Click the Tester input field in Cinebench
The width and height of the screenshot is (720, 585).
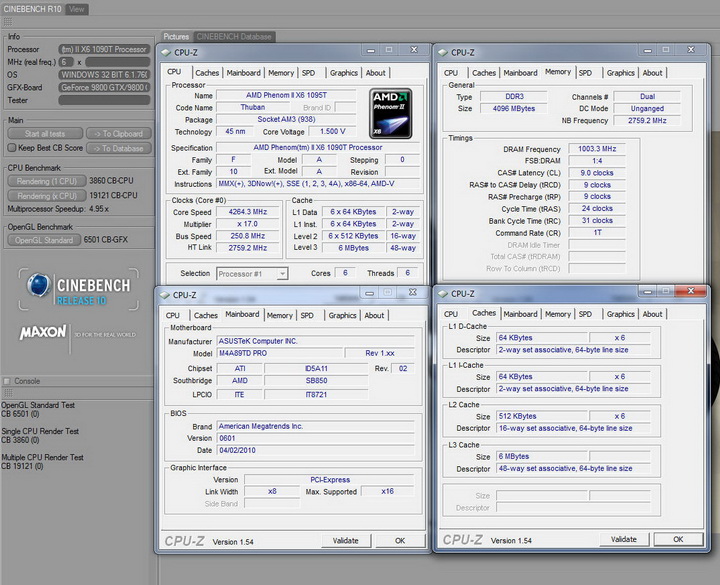104,100
